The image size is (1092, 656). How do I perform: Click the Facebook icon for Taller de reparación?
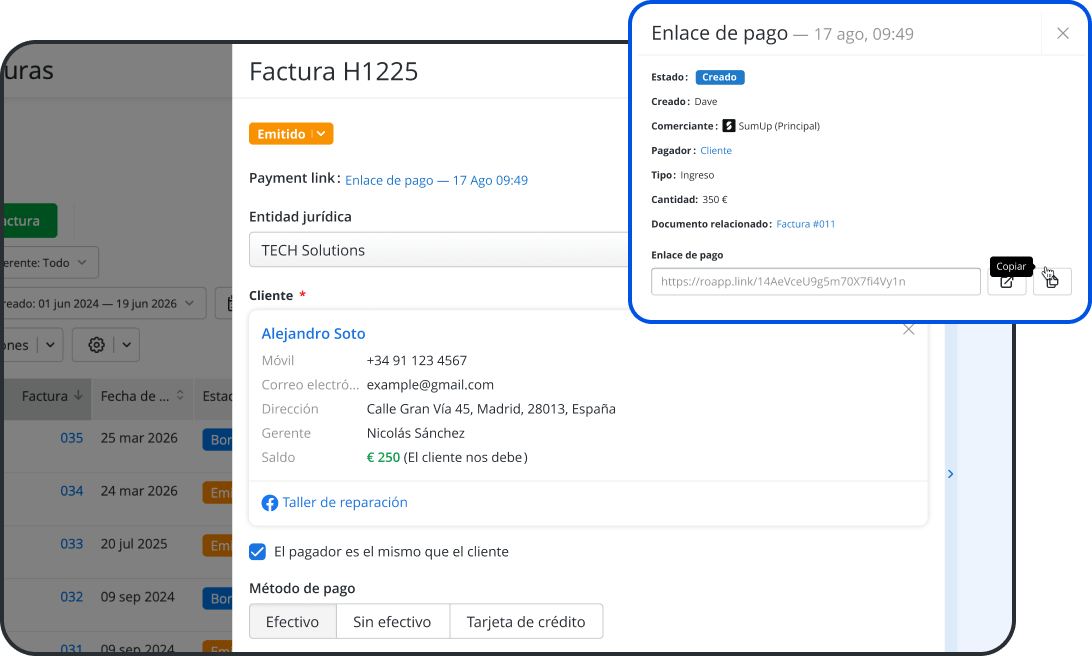(x=270, y=503)
